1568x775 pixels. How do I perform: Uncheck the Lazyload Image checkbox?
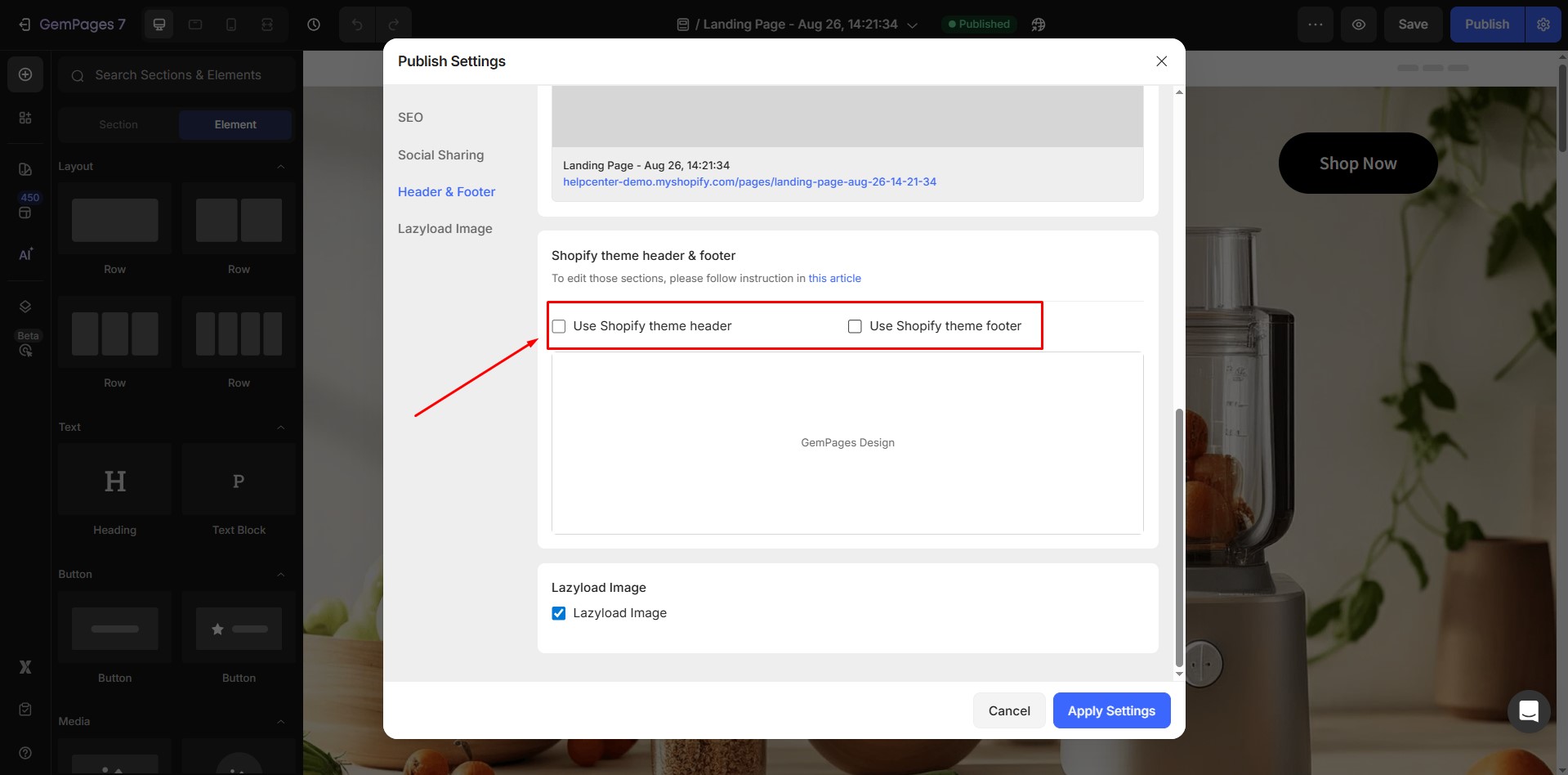[x=559, y=613]
